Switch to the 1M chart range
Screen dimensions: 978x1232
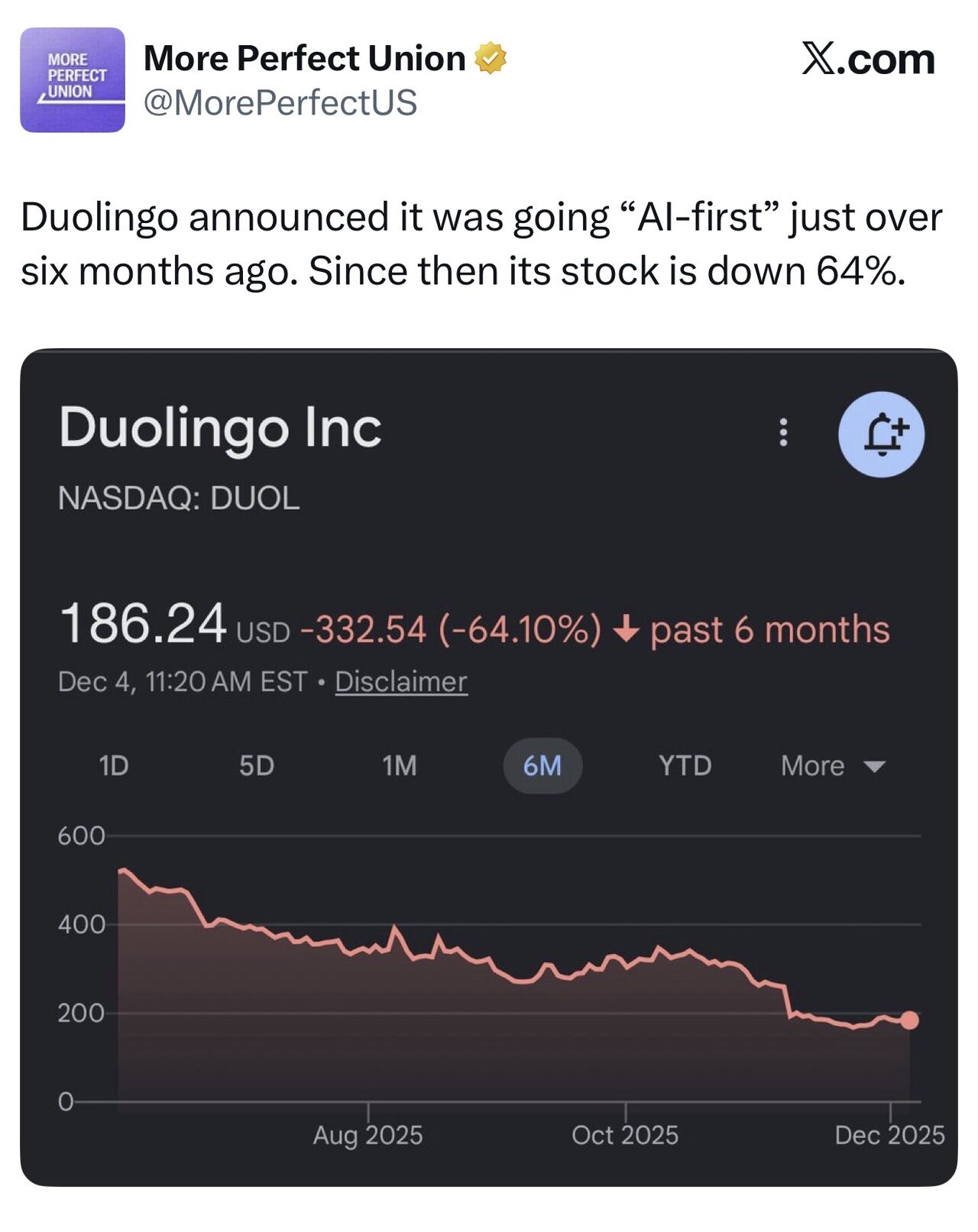click(400, 765)
